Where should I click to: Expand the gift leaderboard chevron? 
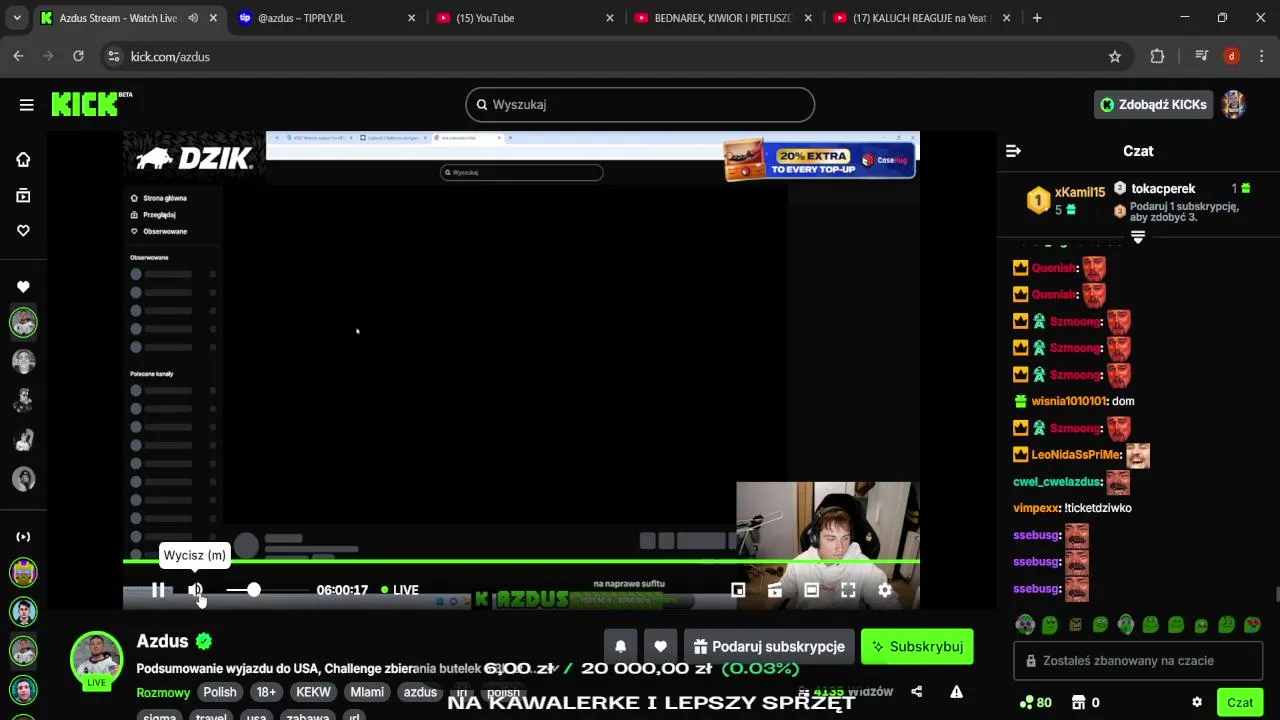[1138, 237]
